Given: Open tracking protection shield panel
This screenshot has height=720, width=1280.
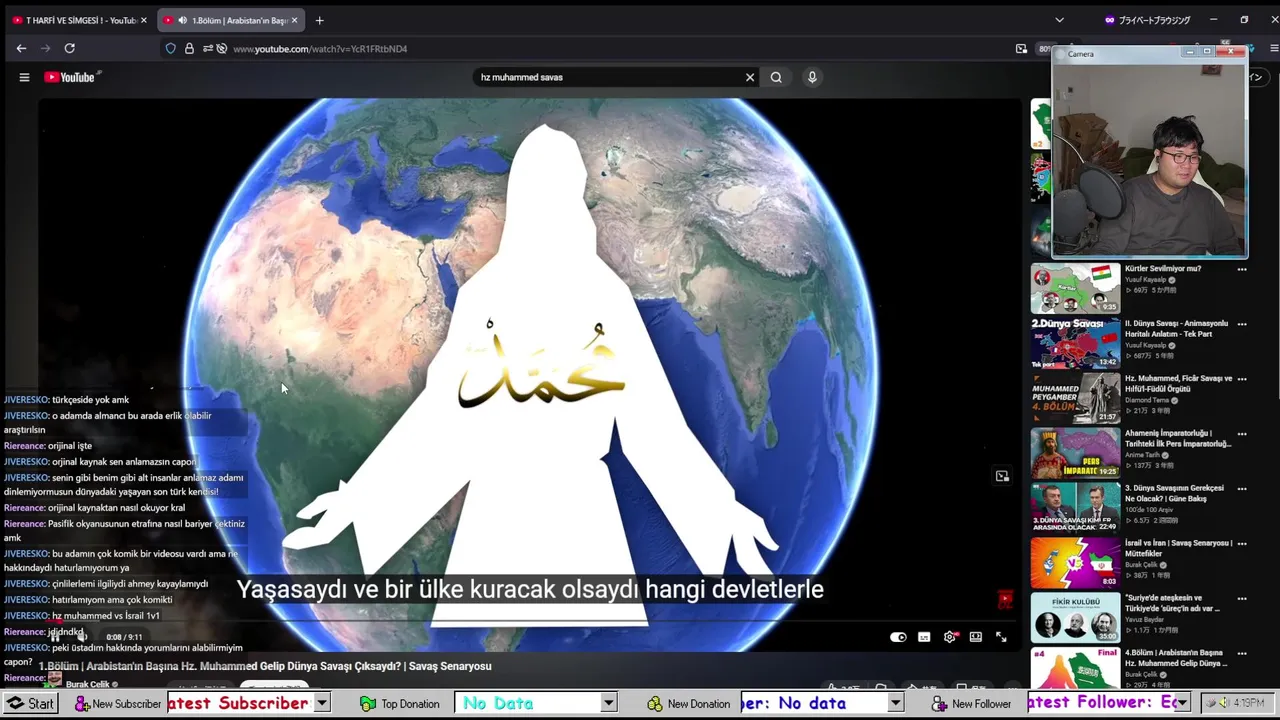Looking at the screenshot, I should click(x=171, y=48).
